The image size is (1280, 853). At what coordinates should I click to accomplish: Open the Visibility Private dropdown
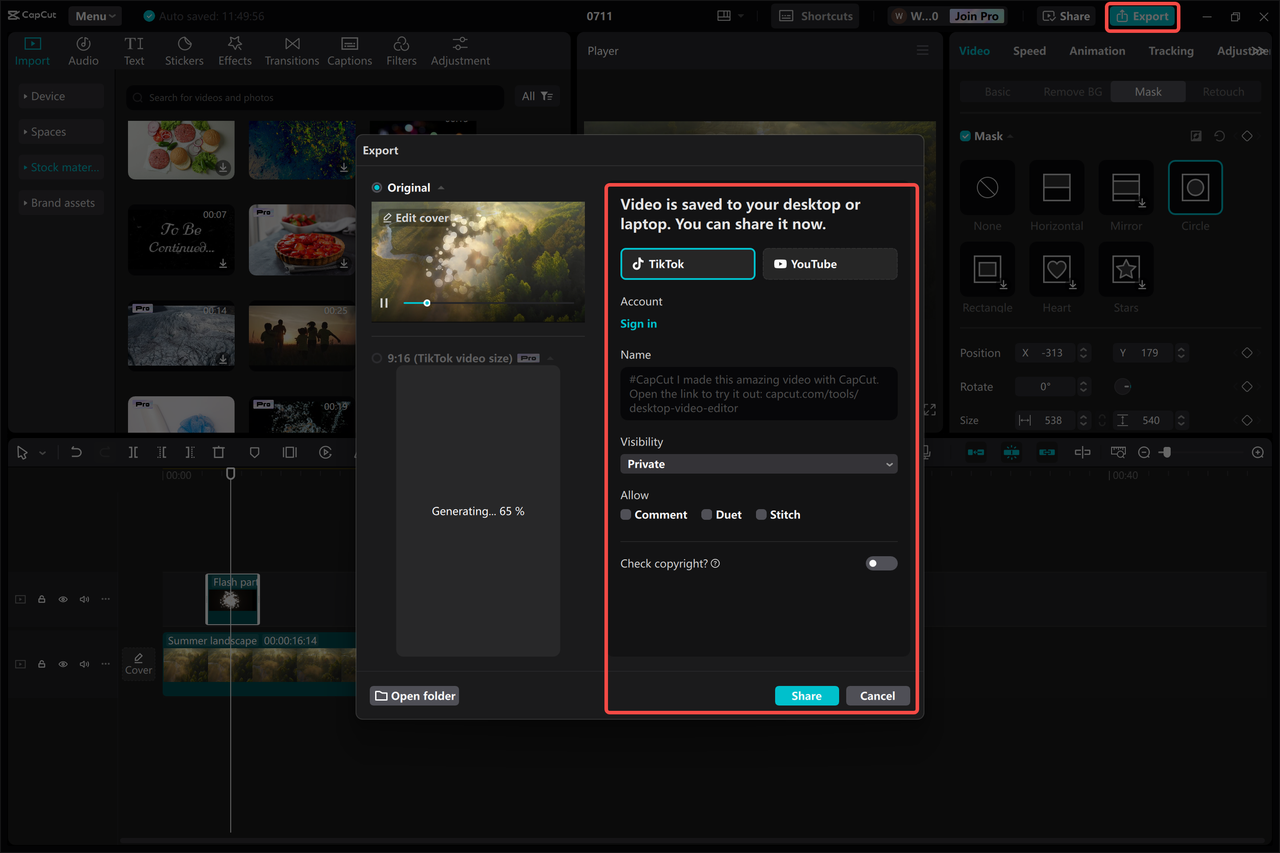coord(759,464)
